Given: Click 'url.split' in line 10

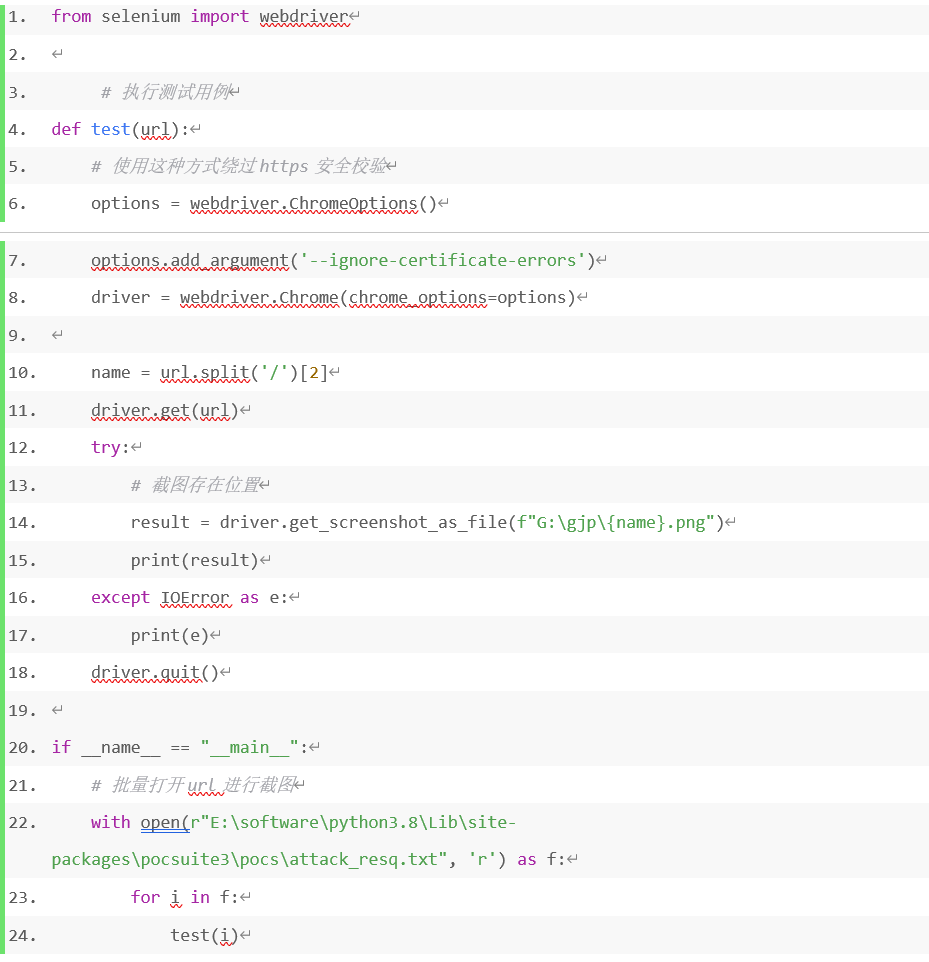Looking at the screenshot, I should 205,373.
